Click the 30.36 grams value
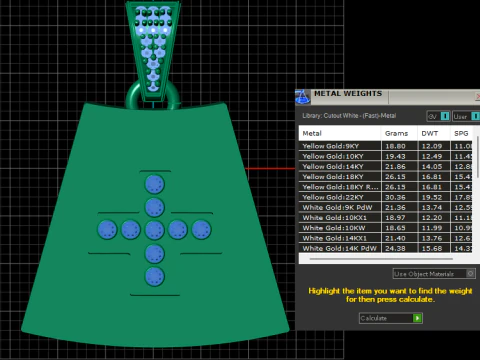The height and width of the screenshot is (360, 480). (x=395, y=197)
